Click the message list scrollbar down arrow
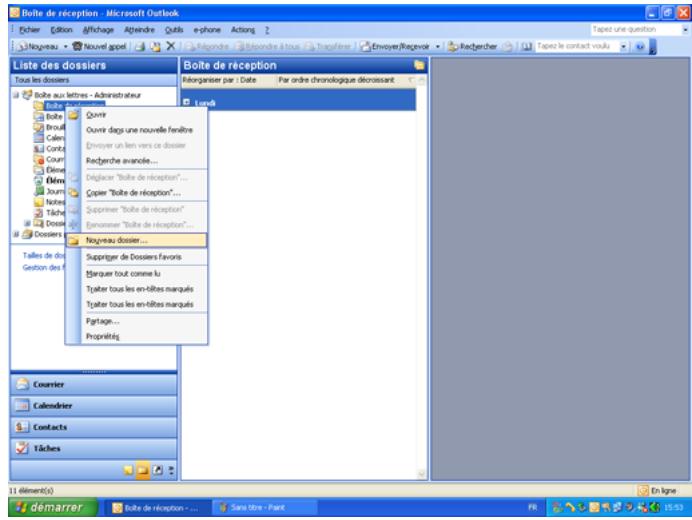Viewport: 692px width, 520px height. pyautogui.click(x=421, y=475)
